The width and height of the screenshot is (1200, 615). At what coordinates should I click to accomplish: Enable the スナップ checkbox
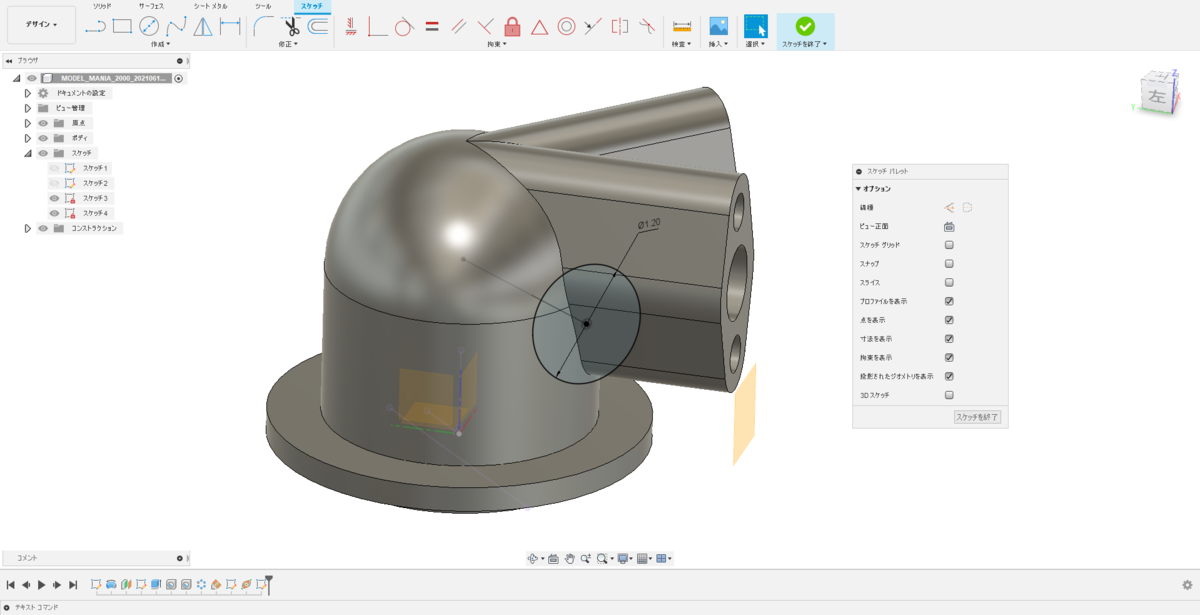click(x=949, y=264)
